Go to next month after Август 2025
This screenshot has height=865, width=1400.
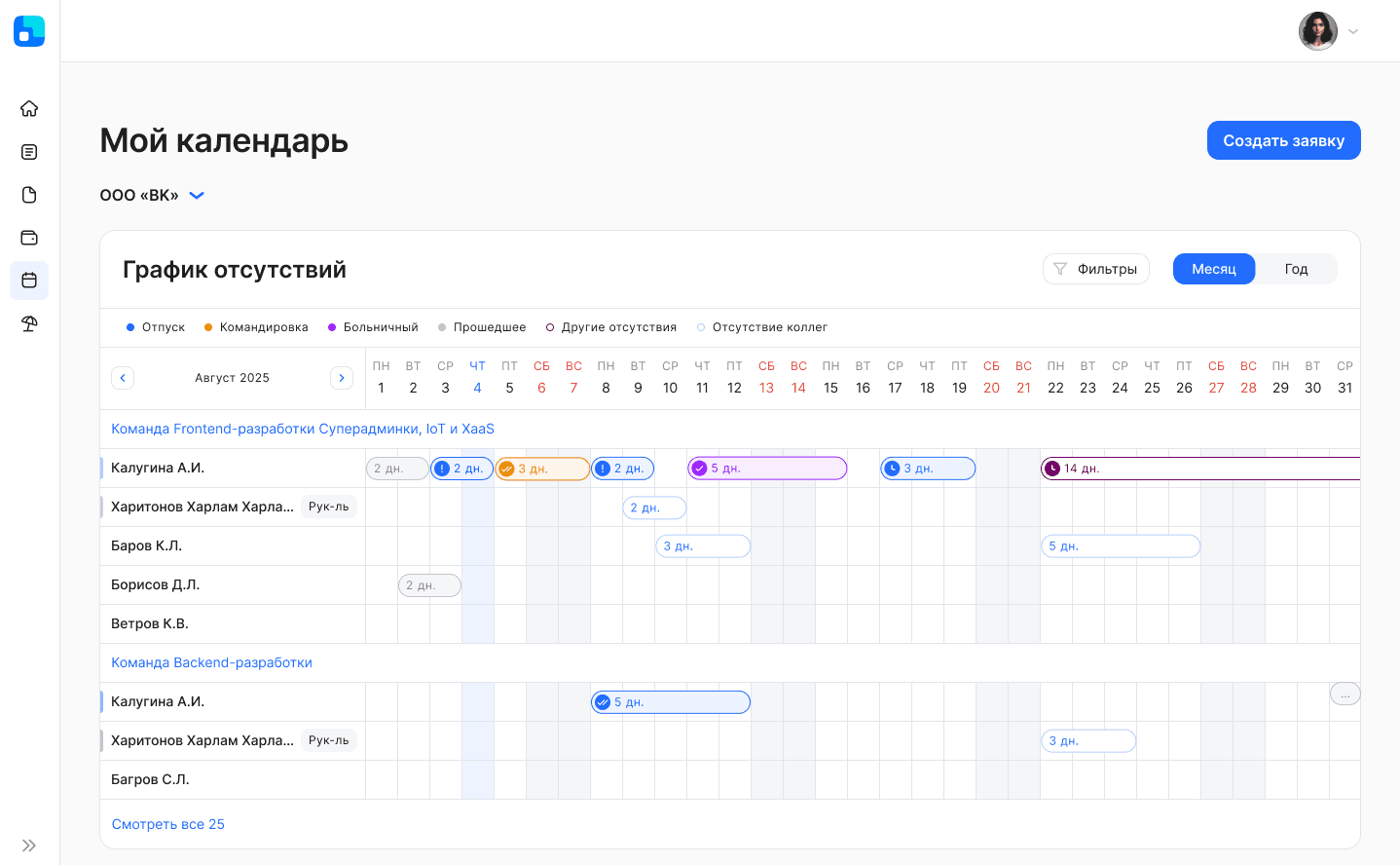(342, 378)
